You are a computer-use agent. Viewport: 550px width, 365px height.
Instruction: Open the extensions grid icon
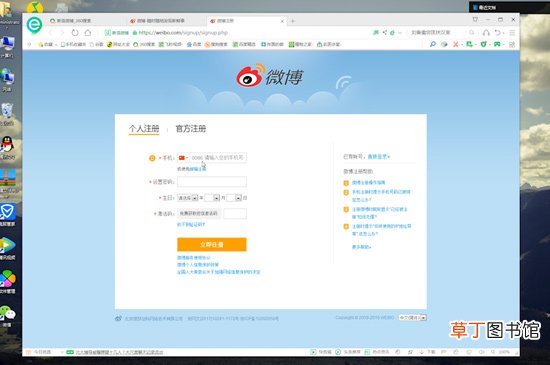[x=512, y=45]
